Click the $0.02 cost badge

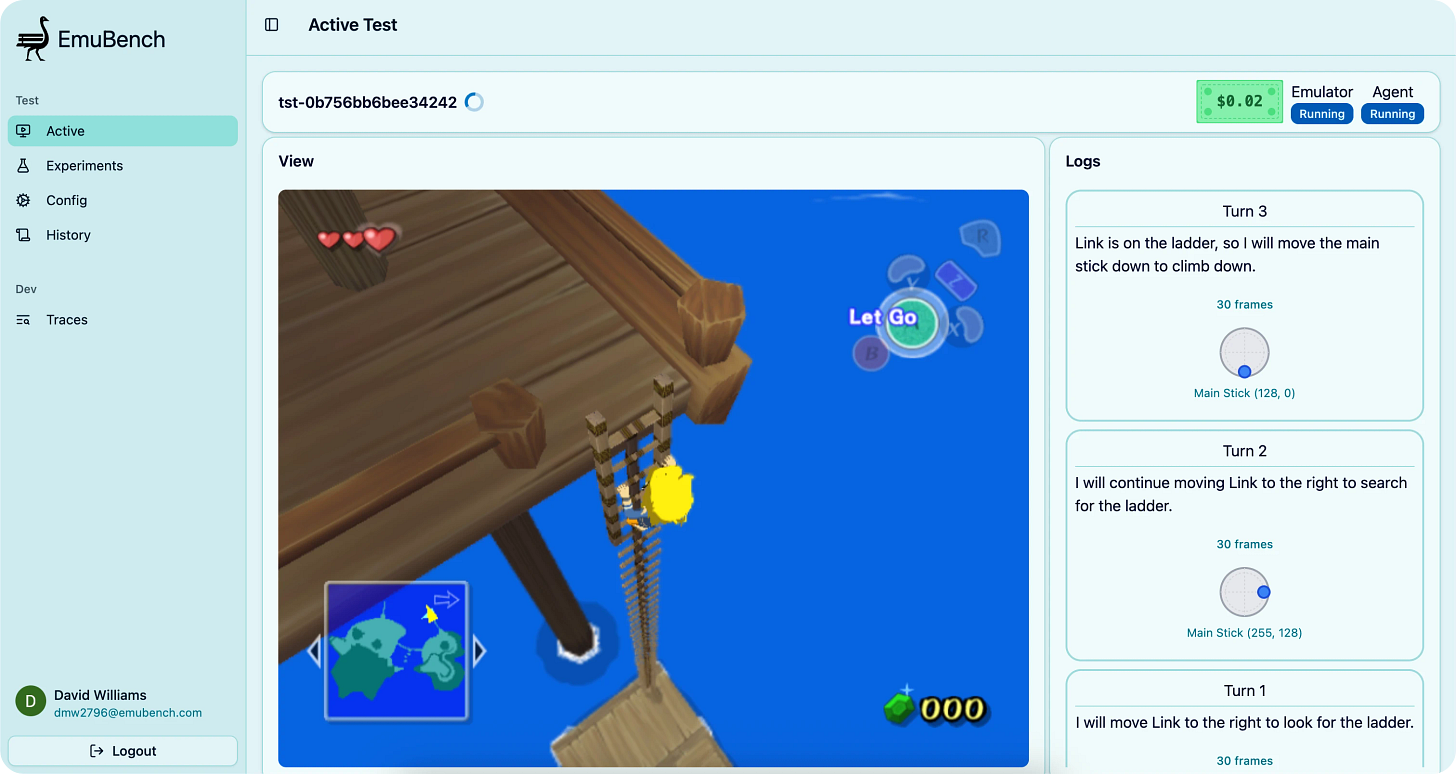pyautogui.click(x=1240, y=101)
